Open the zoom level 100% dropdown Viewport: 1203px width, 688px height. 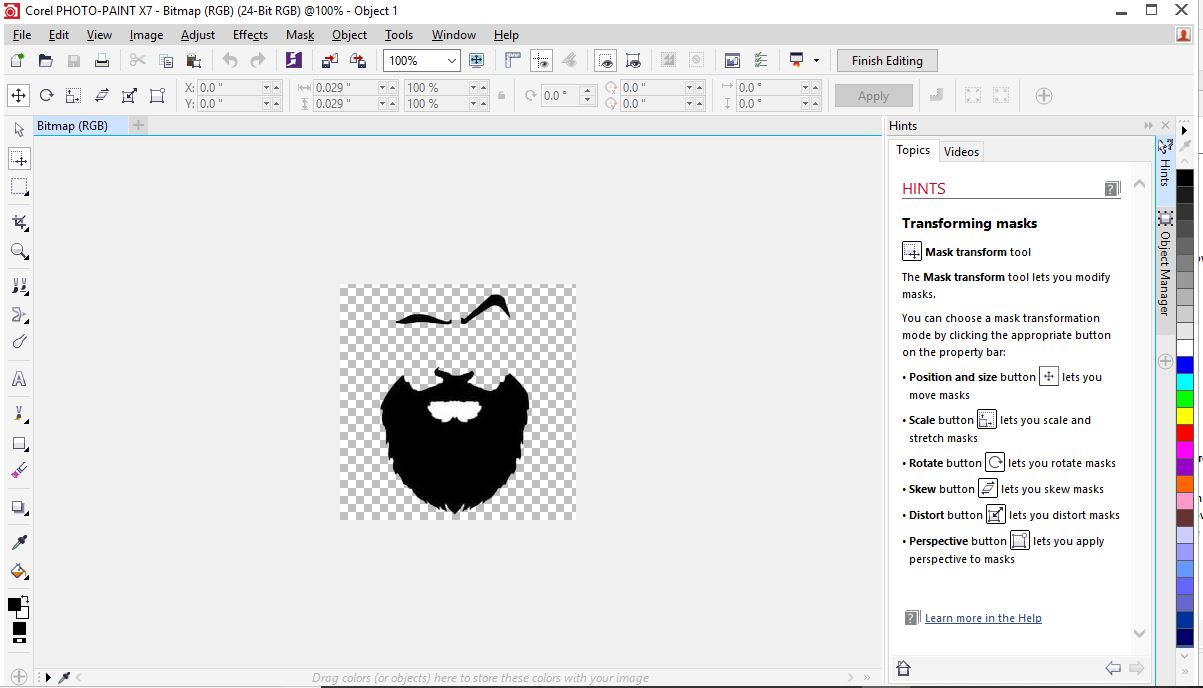tap(451, 61)
